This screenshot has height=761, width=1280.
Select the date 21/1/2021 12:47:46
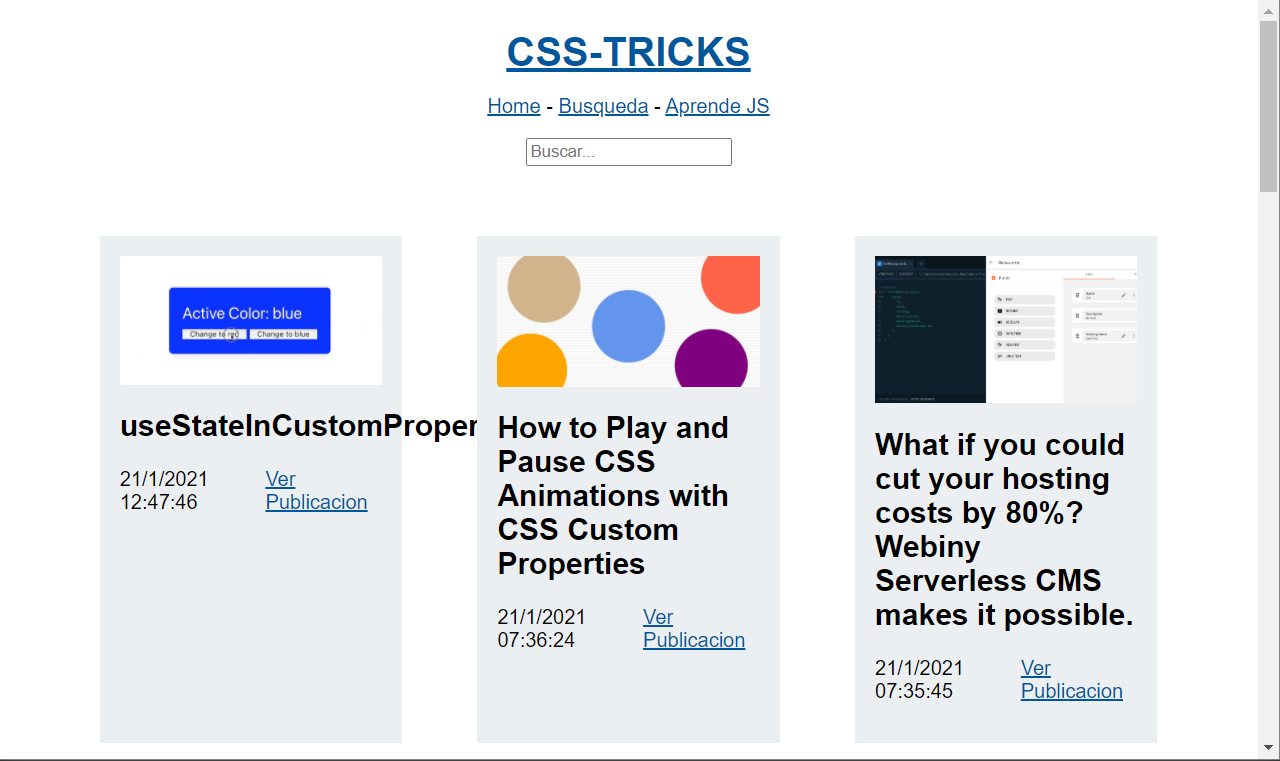tap(164, 490)
